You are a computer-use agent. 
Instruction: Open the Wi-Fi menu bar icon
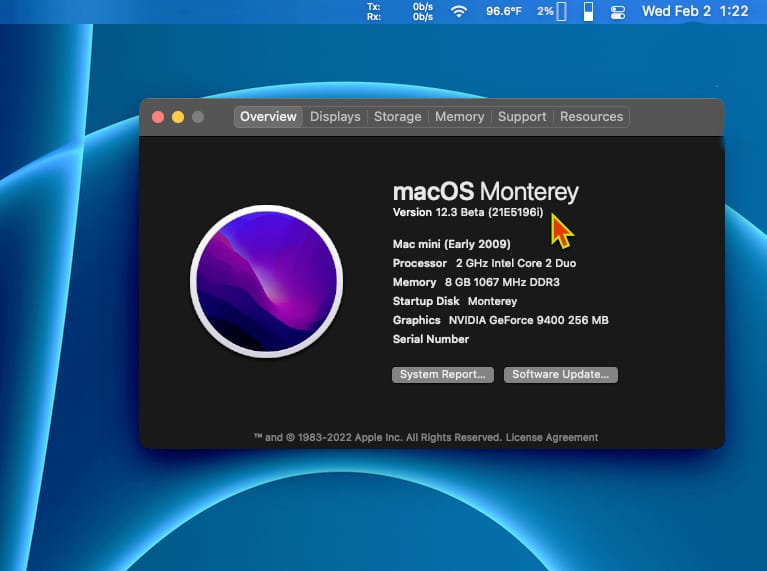458,11
